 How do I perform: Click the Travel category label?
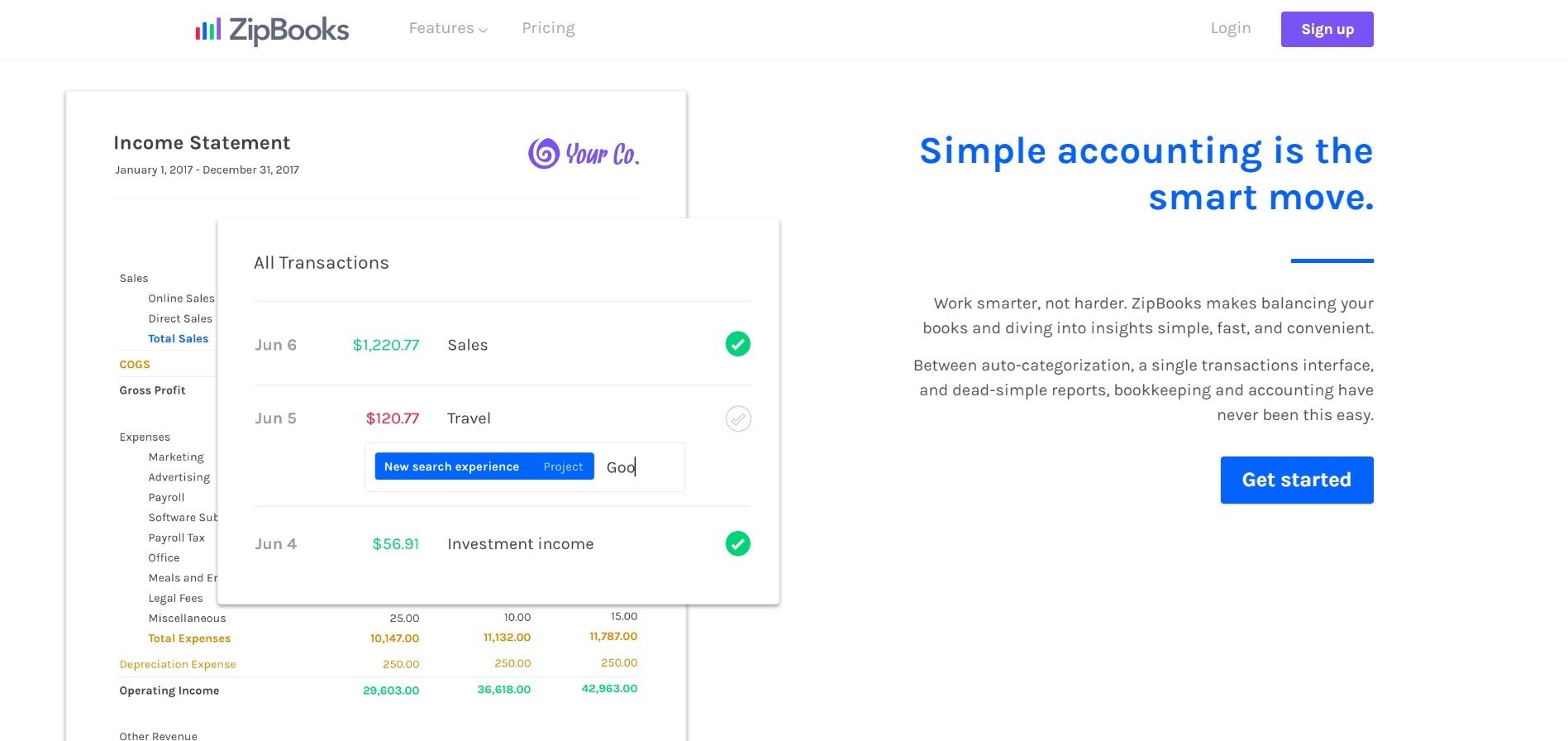pyautogui.click(x=469, y=418)
